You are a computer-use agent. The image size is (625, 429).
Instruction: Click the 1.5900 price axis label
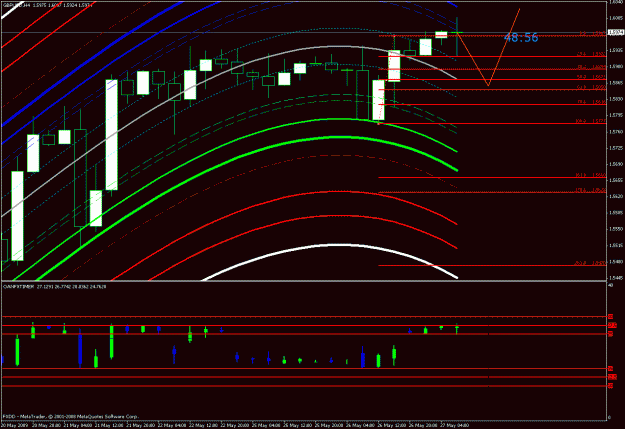click(616, 67)
